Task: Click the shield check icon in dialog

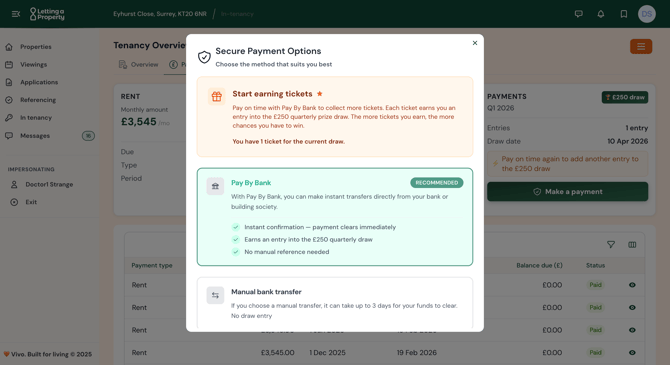Action: 204,57
